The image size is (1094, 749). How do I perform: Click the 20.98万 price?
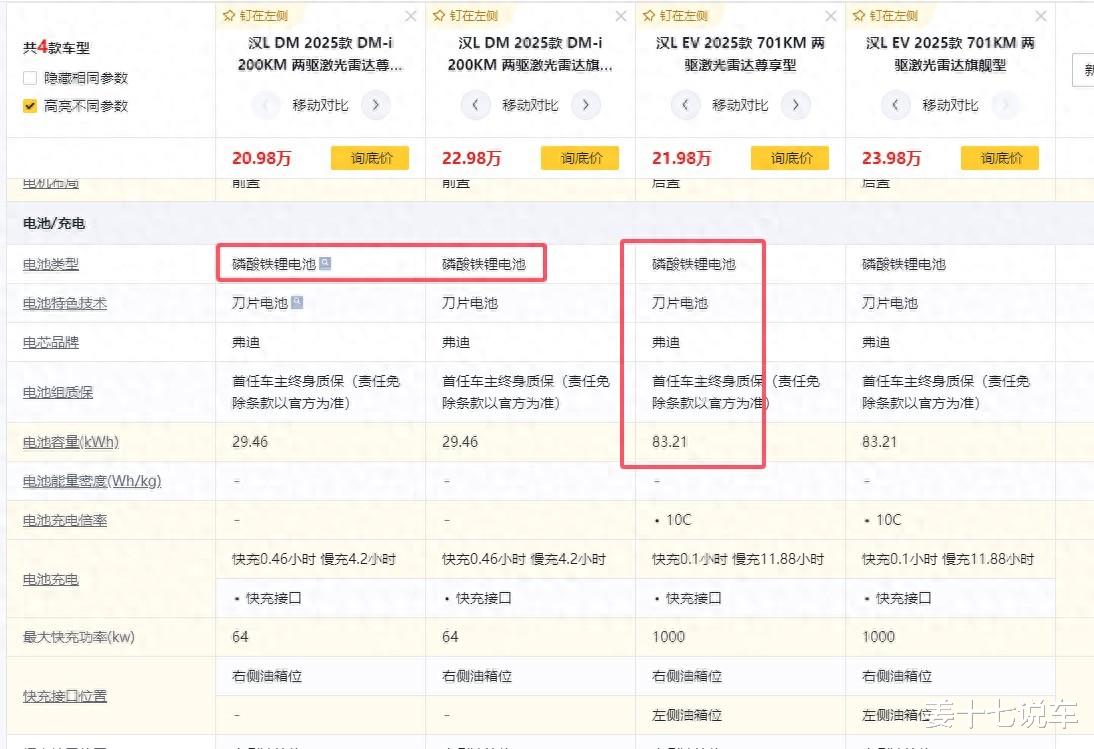(x=262, y=158)
